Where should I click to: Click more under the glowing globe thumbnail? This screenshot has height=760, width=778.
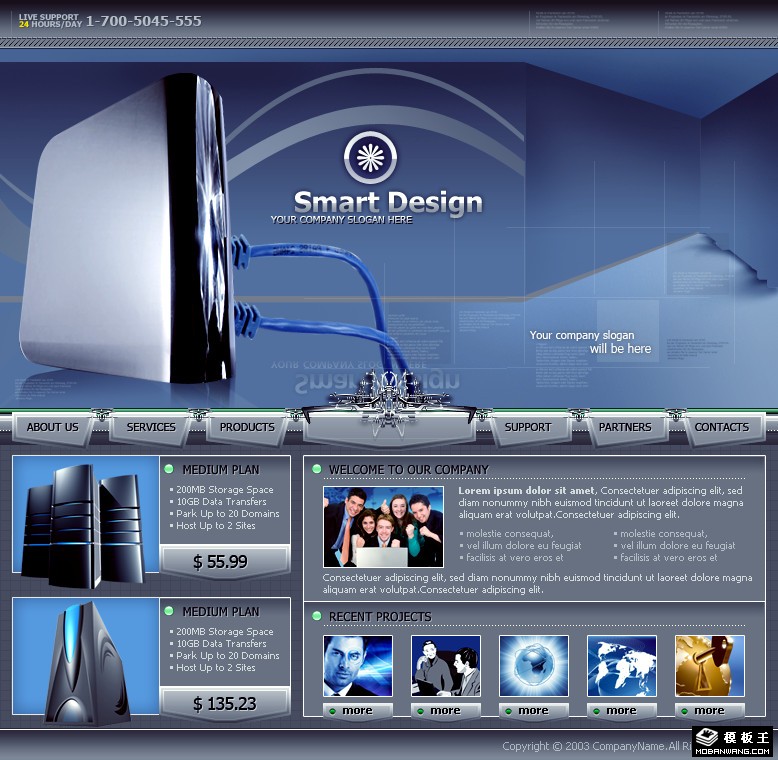tap(533, 711)
